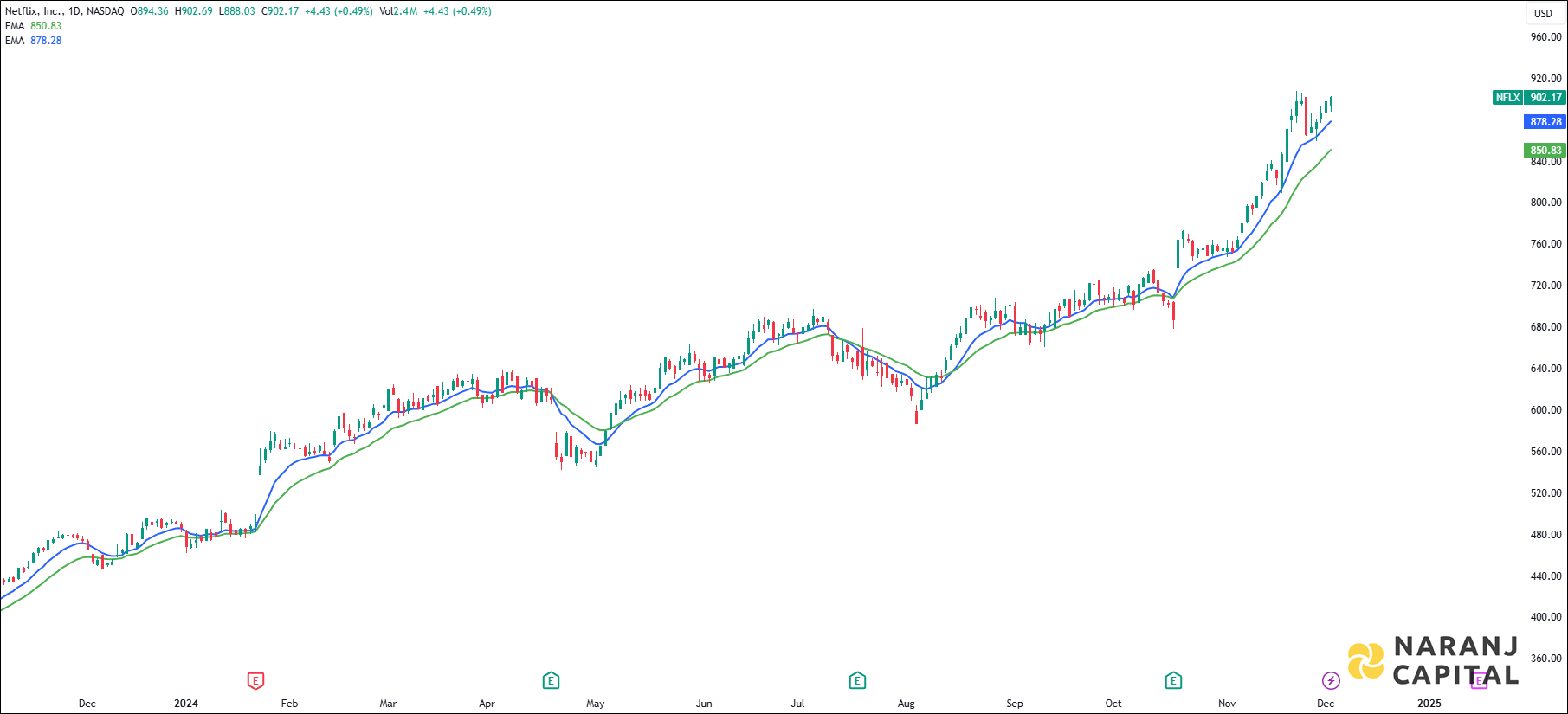
Task: Click the green earnings marker near mid July
Action: pyautogui.click(x=857, y=681)
